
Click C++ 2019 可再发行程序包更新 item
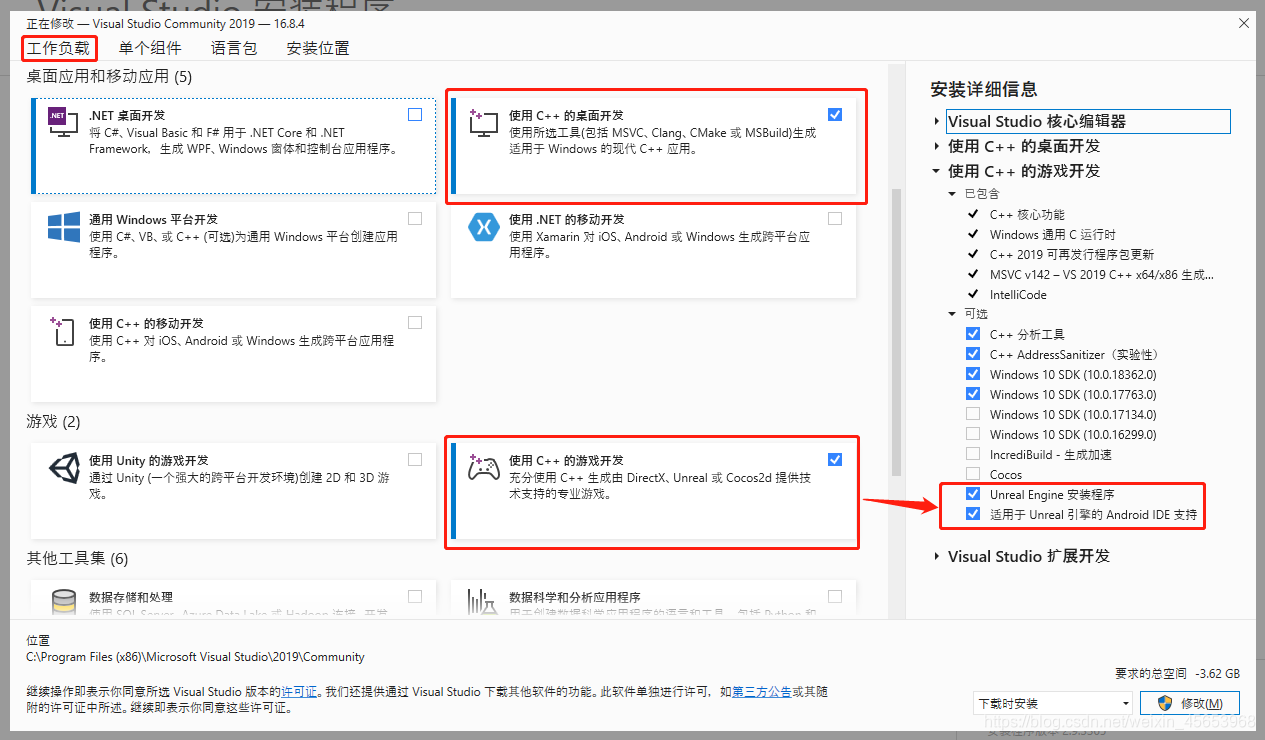click(x=1072, y=254)
